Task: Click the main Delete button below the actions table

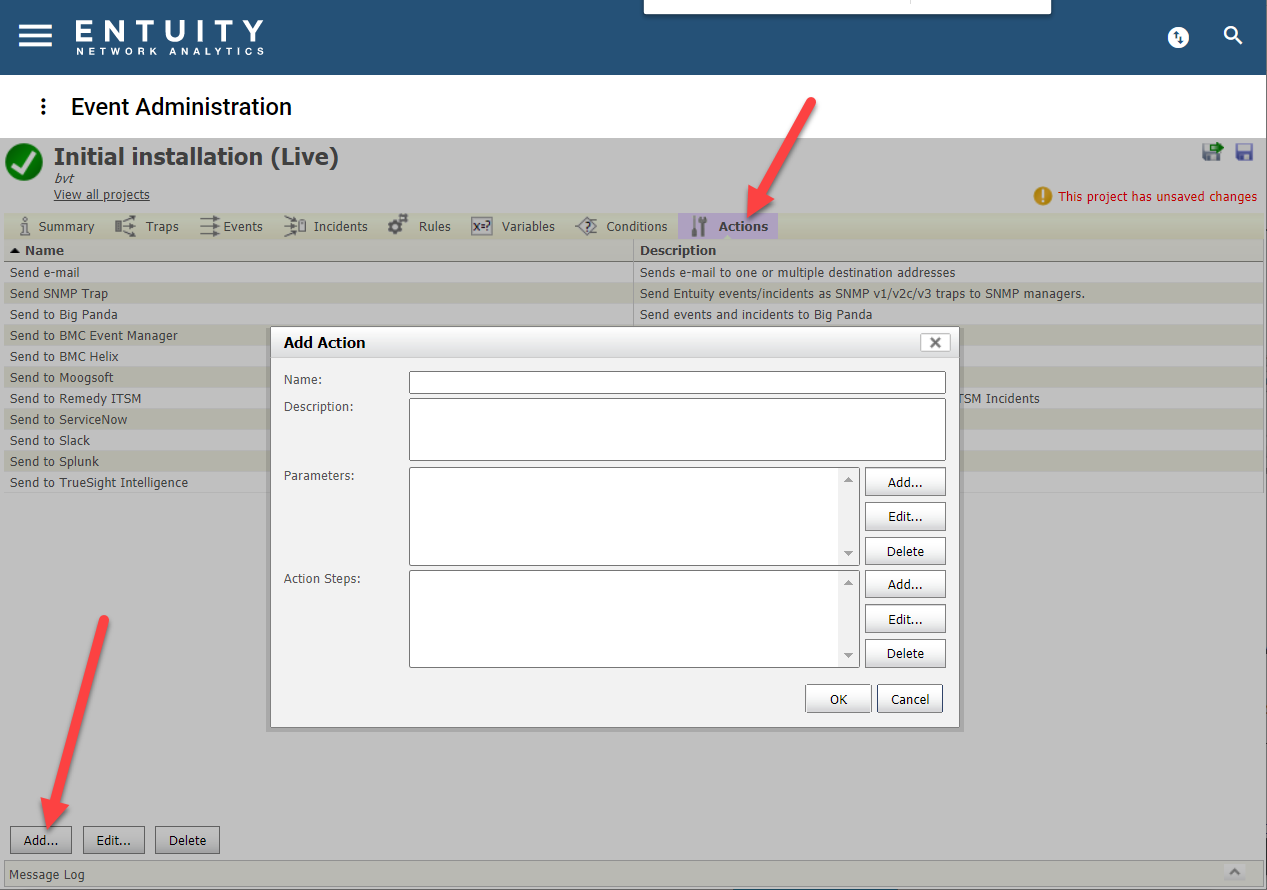Action: coord(187,840)
